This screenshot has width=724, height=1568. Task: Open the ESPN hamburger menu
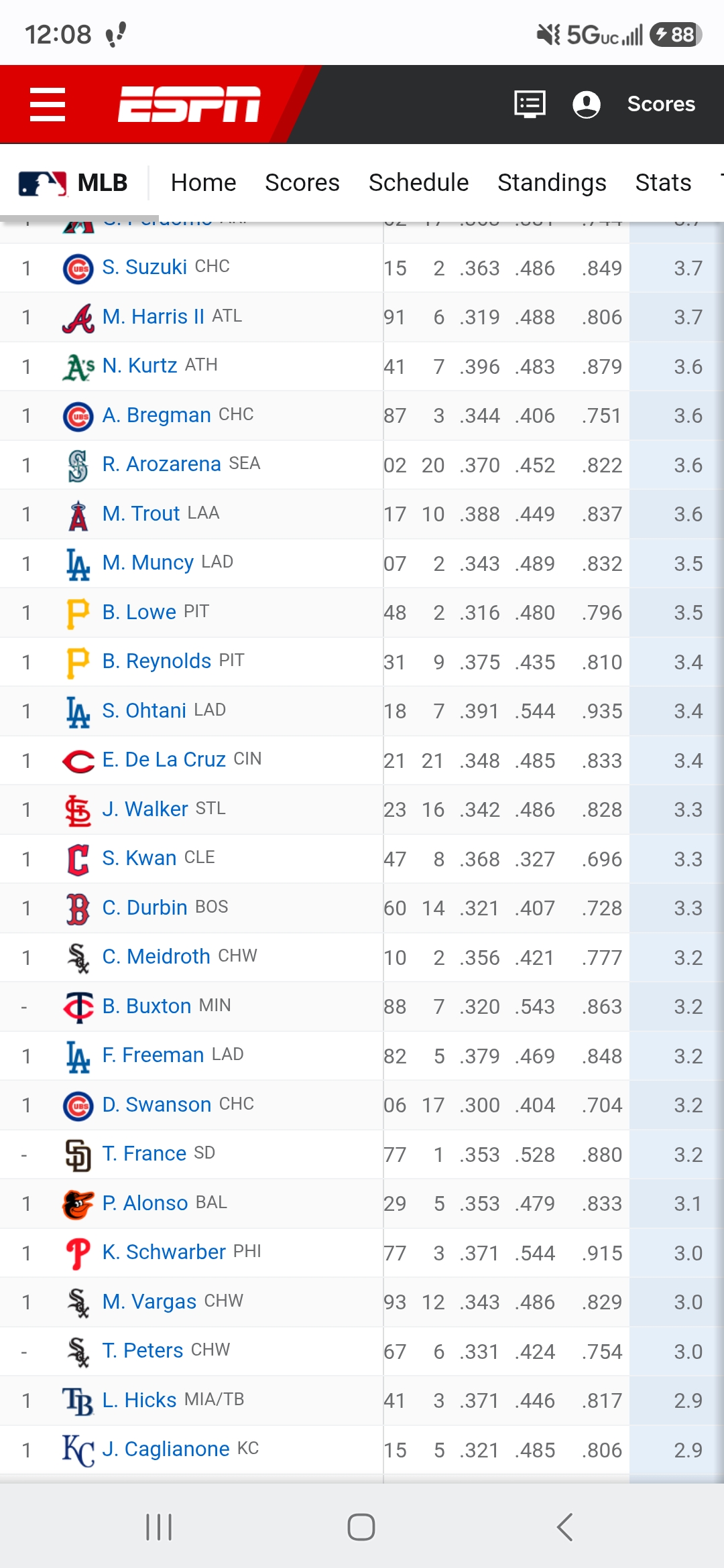48,105
